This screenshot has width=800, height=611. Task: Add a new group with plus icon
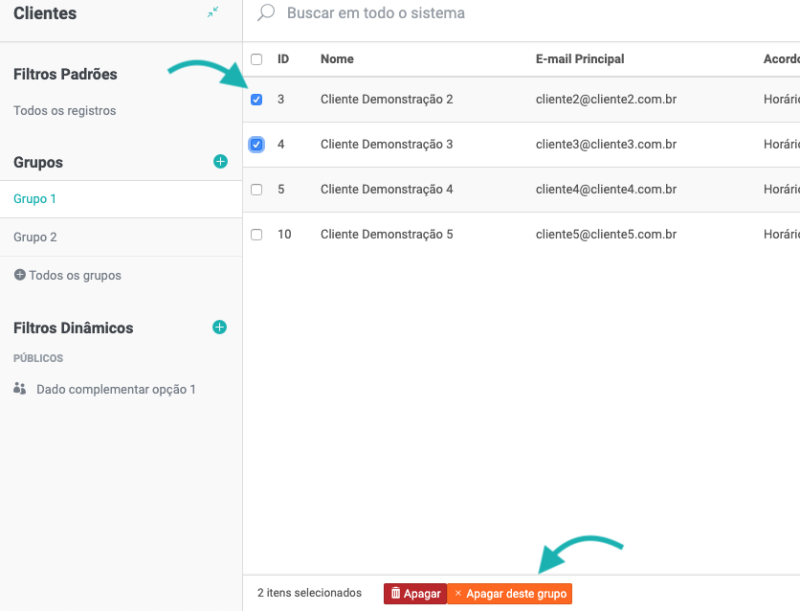220,162
